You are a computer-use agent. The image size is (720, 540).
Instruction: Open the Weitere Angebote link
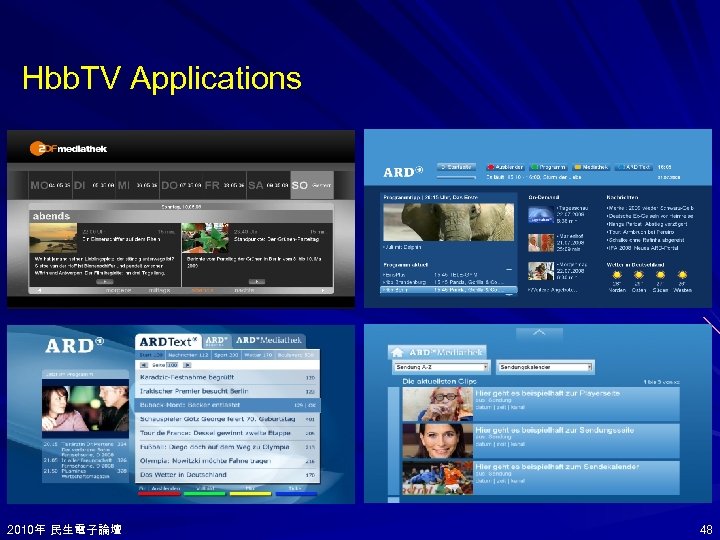[553, 290]
